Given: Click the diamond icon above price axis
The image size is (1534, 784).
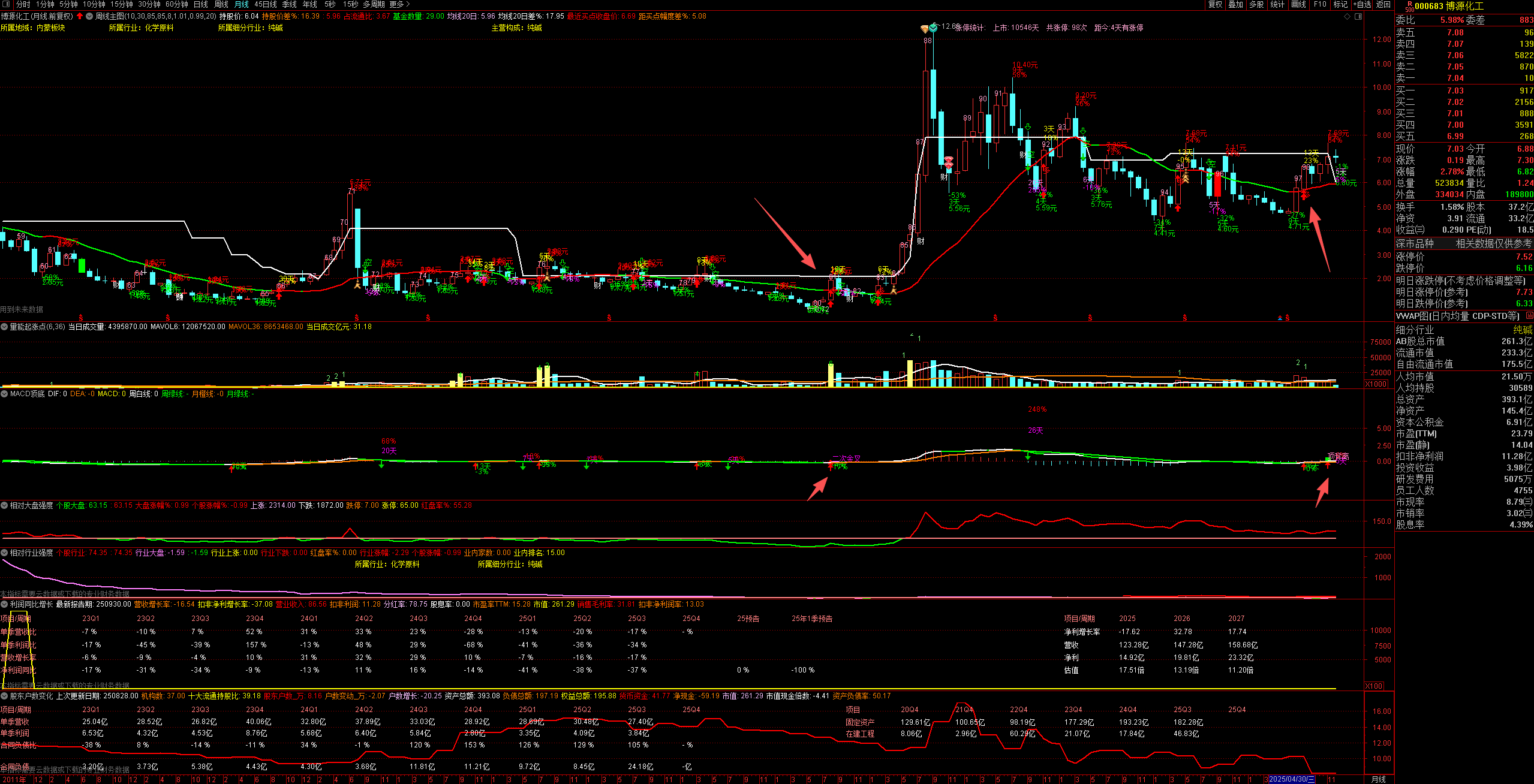Looking at the screenshot, I should [1347, 17].
